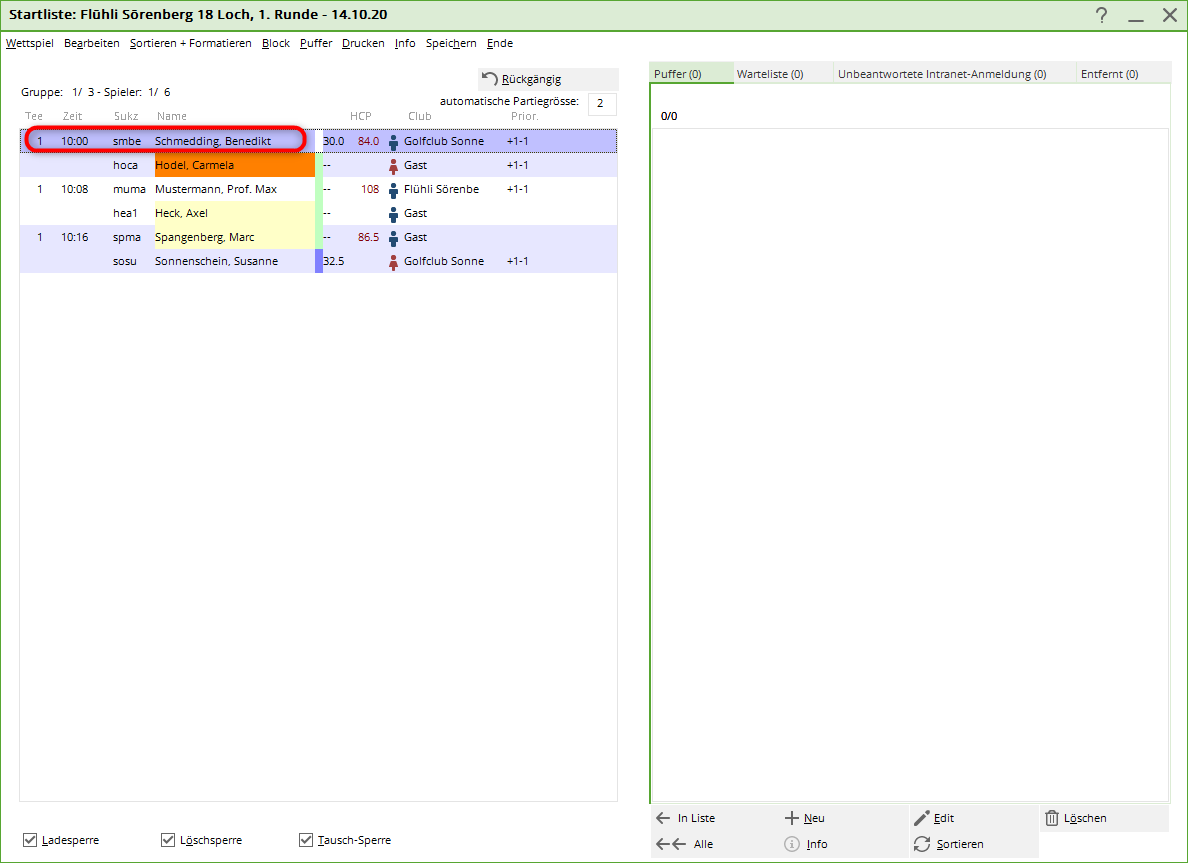This screenshot has width=1188, height=863.
Task: Open the Drucken menu
Action: pos(363,44)
